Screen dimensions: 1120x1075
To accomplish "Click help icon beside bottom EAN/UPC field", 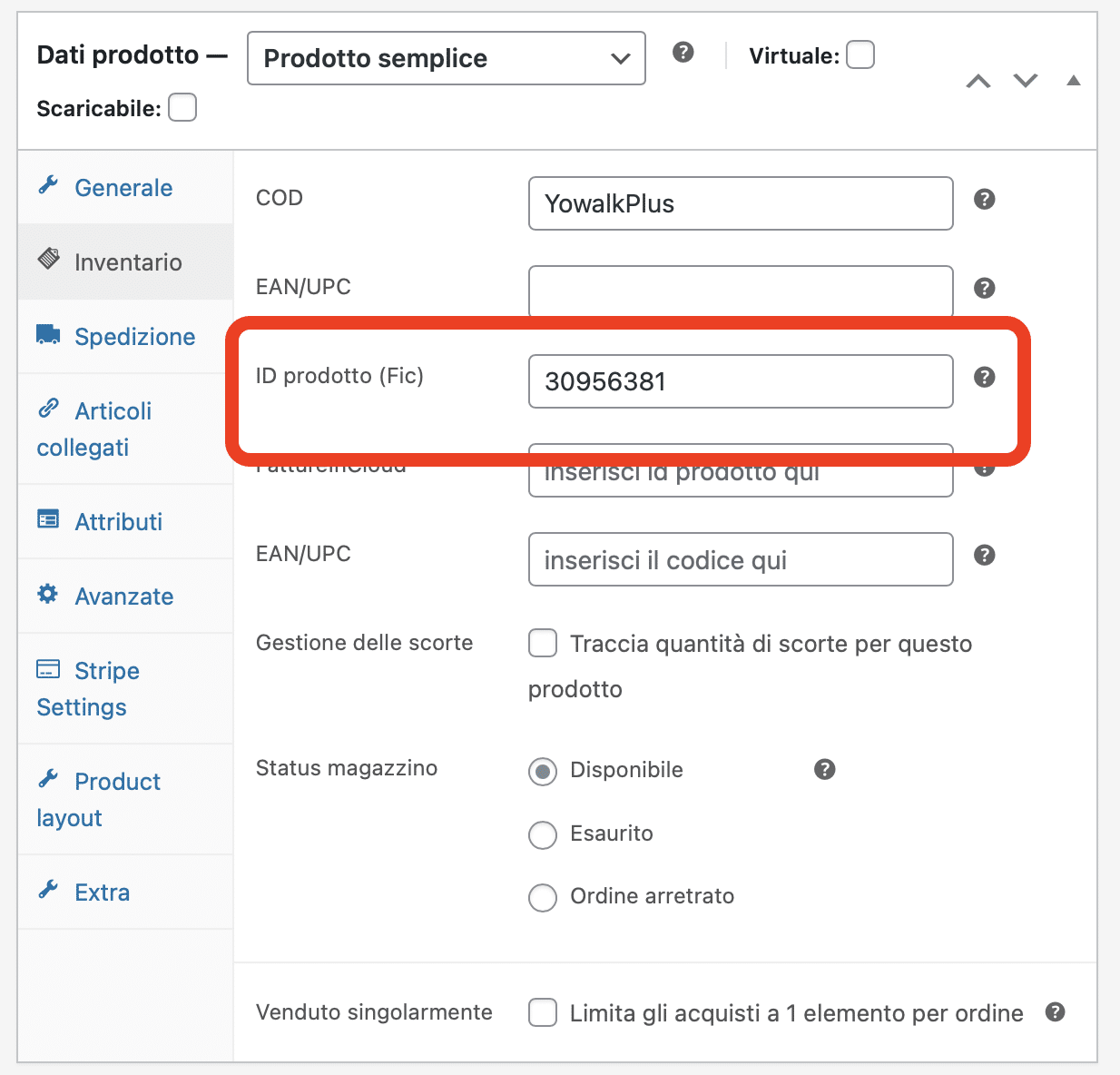I will (x=985, y=556).
